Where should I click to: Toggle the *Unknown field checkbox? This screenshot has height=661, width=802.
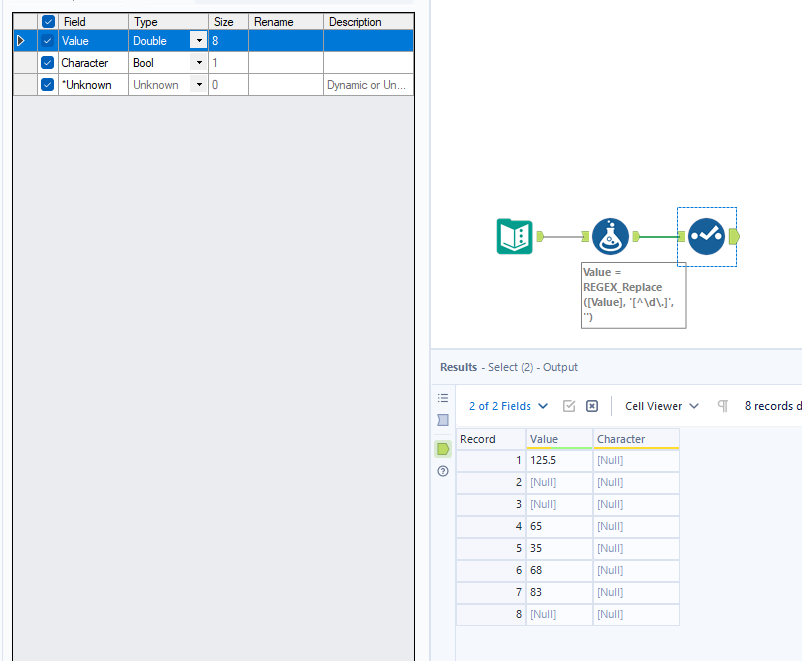click(x=46, y=84)
